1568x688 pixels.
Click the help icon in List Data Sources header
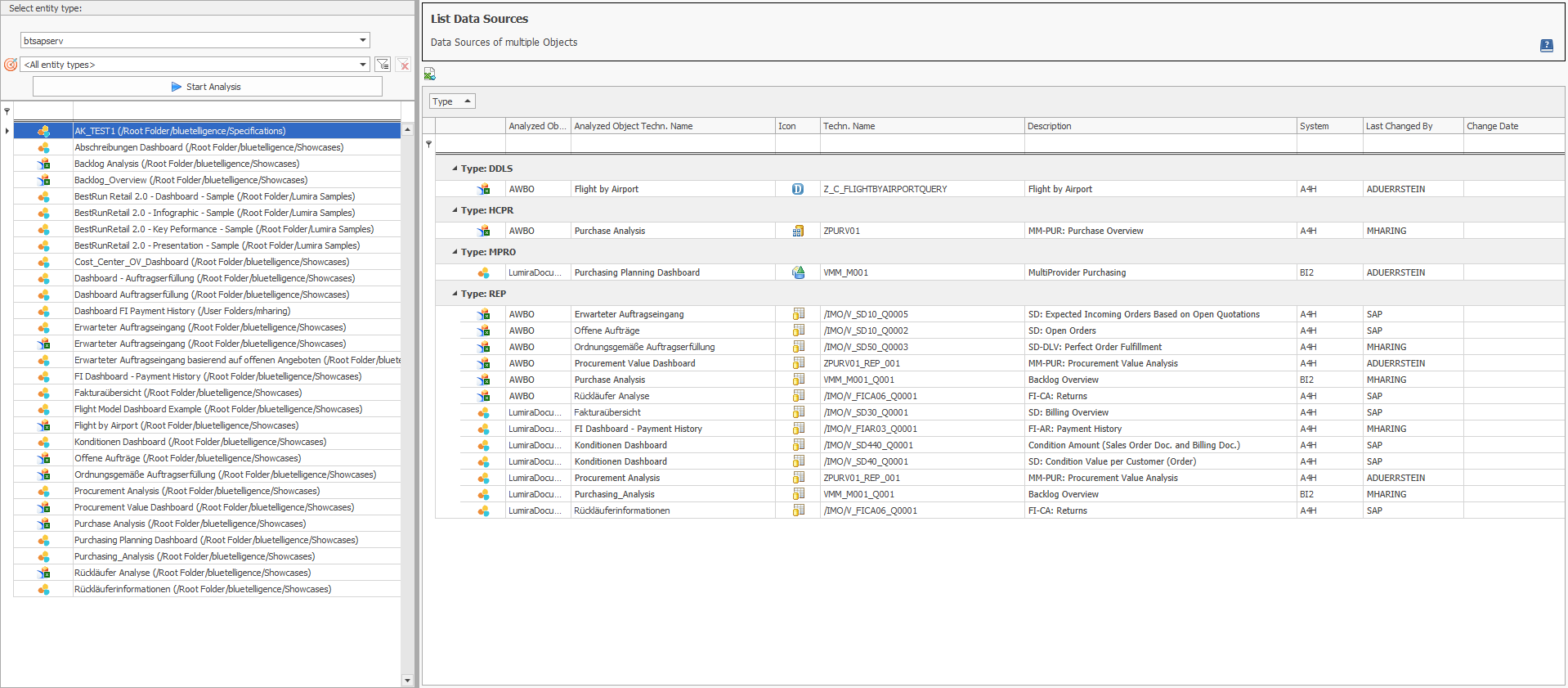tap(1546, 45)
